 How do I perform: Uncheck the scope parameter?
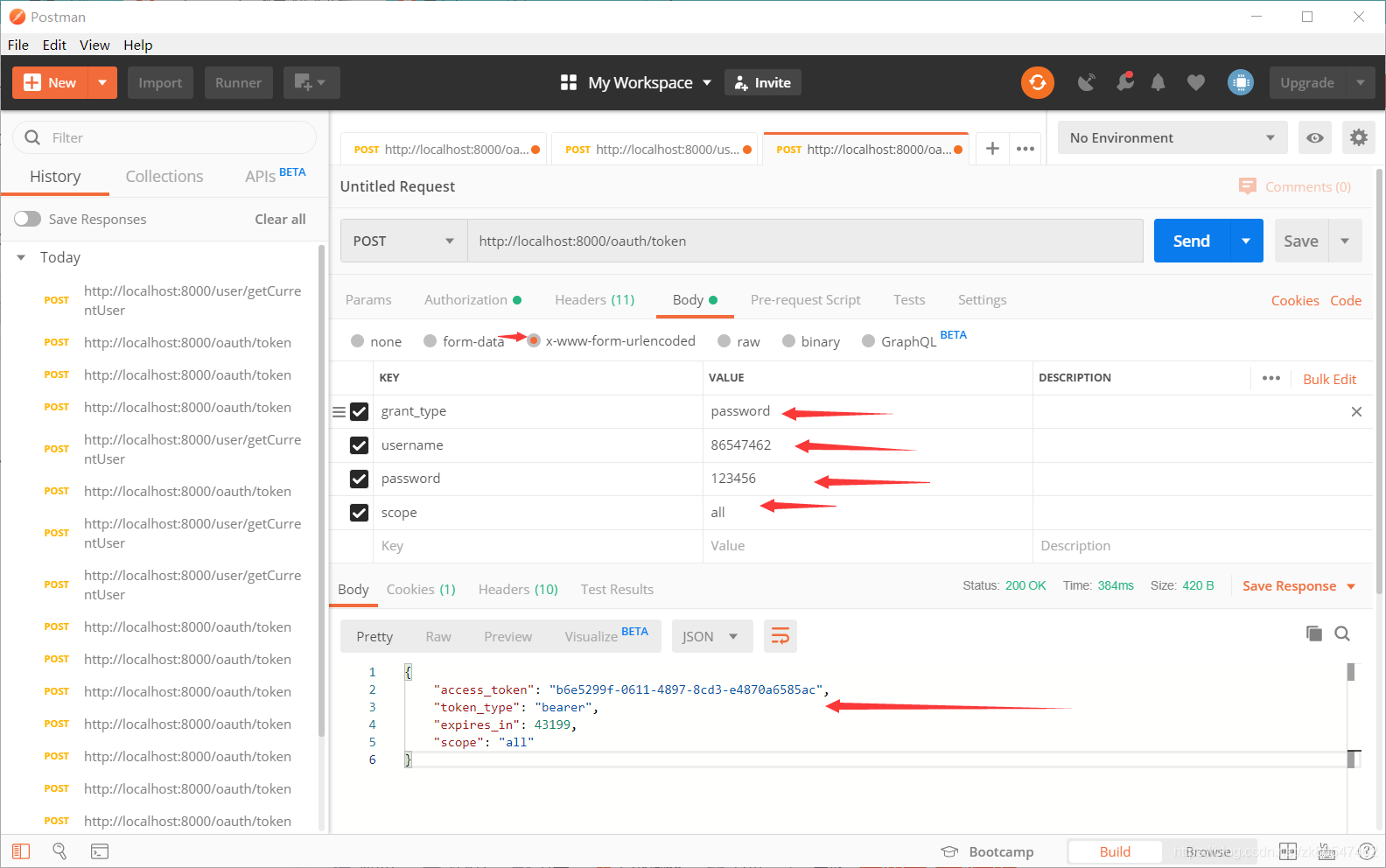point(359,513)
